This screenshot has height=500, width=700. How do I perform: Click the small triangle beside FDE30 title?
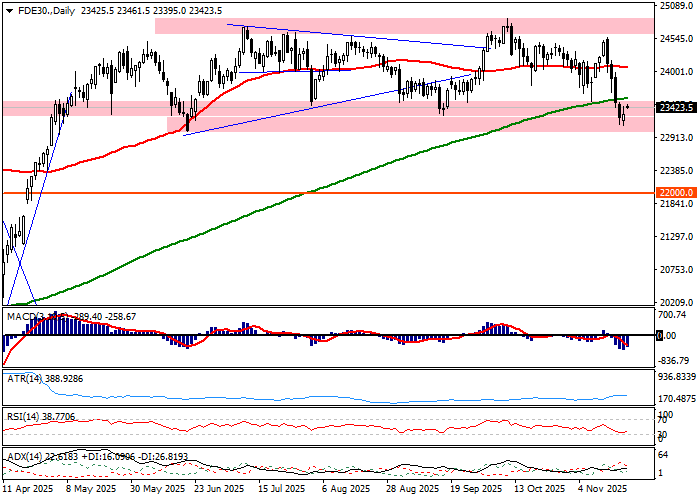tap(8, 9)
